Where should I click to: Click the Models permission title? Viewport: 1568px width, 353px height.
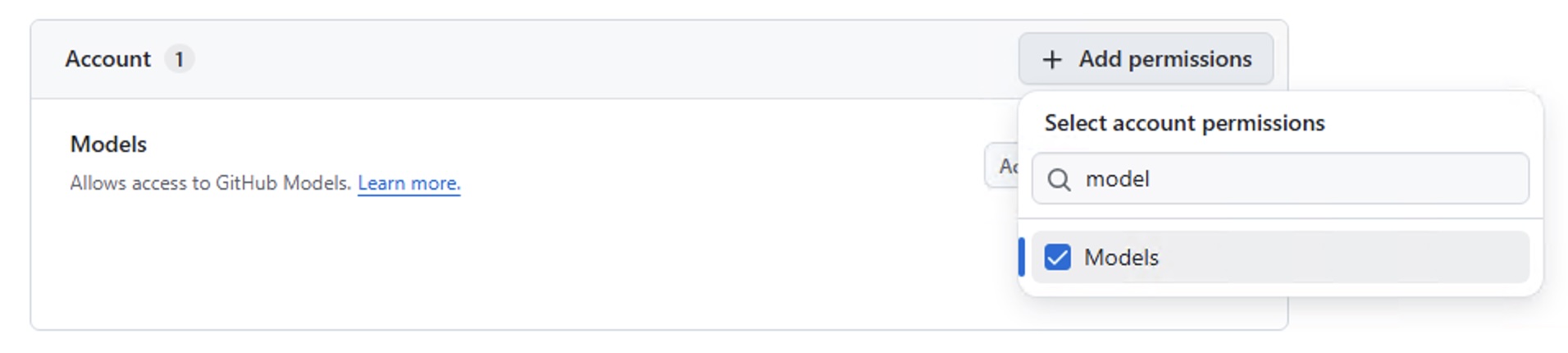click(108, 144)
